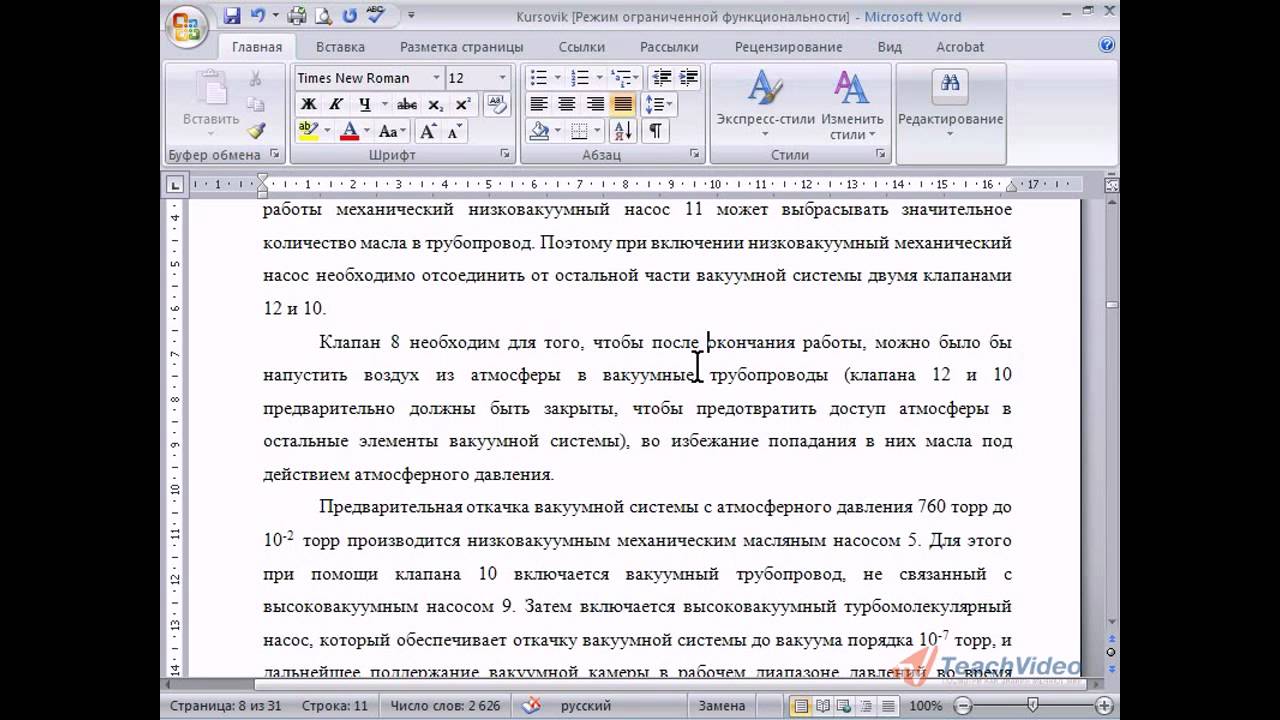The width and height of the screenshot is (1280, 720).
Task: Apply superscript formatting
Action: coord(463,104)
